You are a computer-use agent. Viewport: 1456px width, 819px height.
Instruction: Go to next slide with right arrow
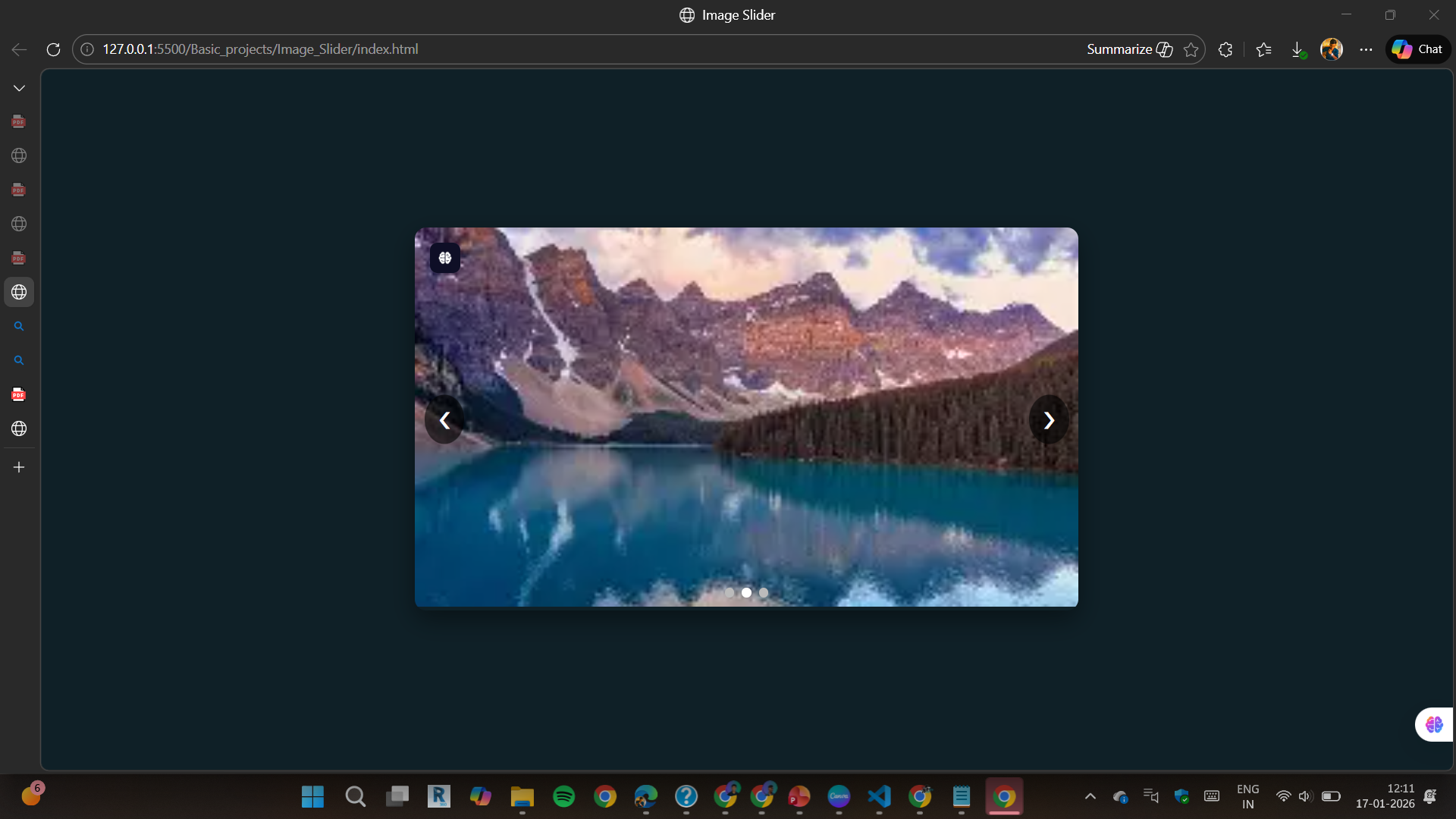(1049, 420)
